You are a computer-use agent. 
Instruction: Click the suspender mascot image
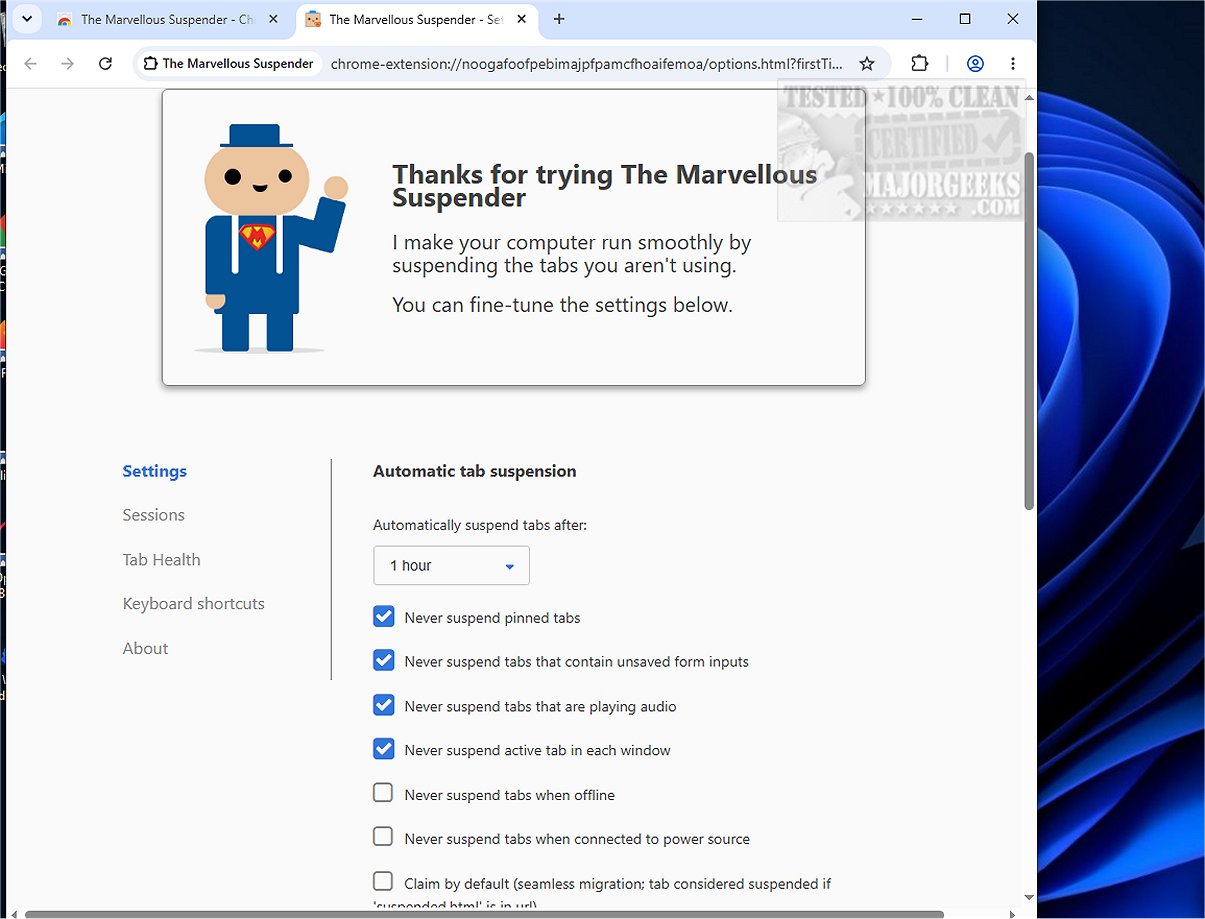[x=270, y=238]
